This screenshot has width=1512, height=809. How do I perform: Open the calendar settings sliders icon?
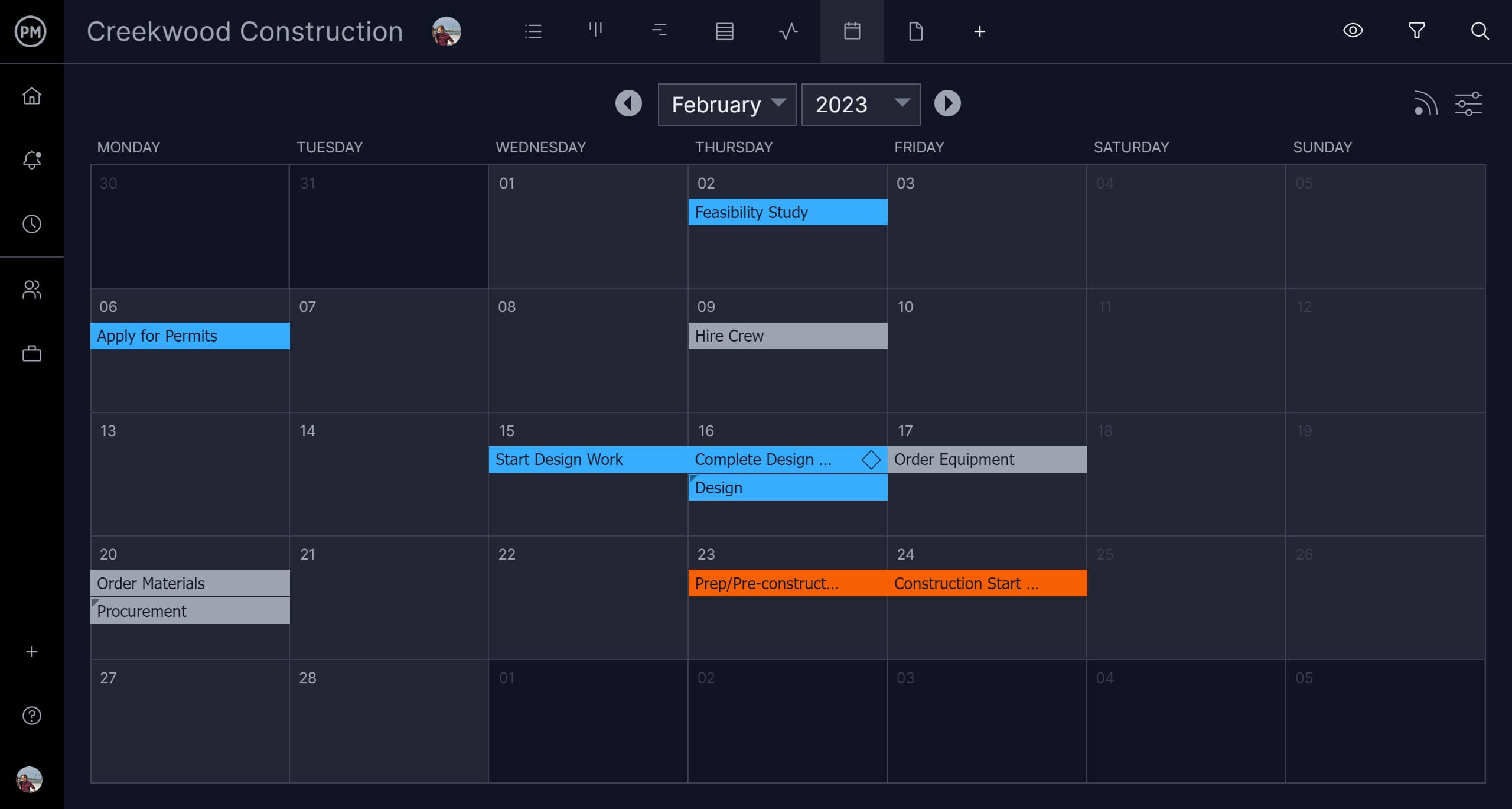[x=1468, y=103]
